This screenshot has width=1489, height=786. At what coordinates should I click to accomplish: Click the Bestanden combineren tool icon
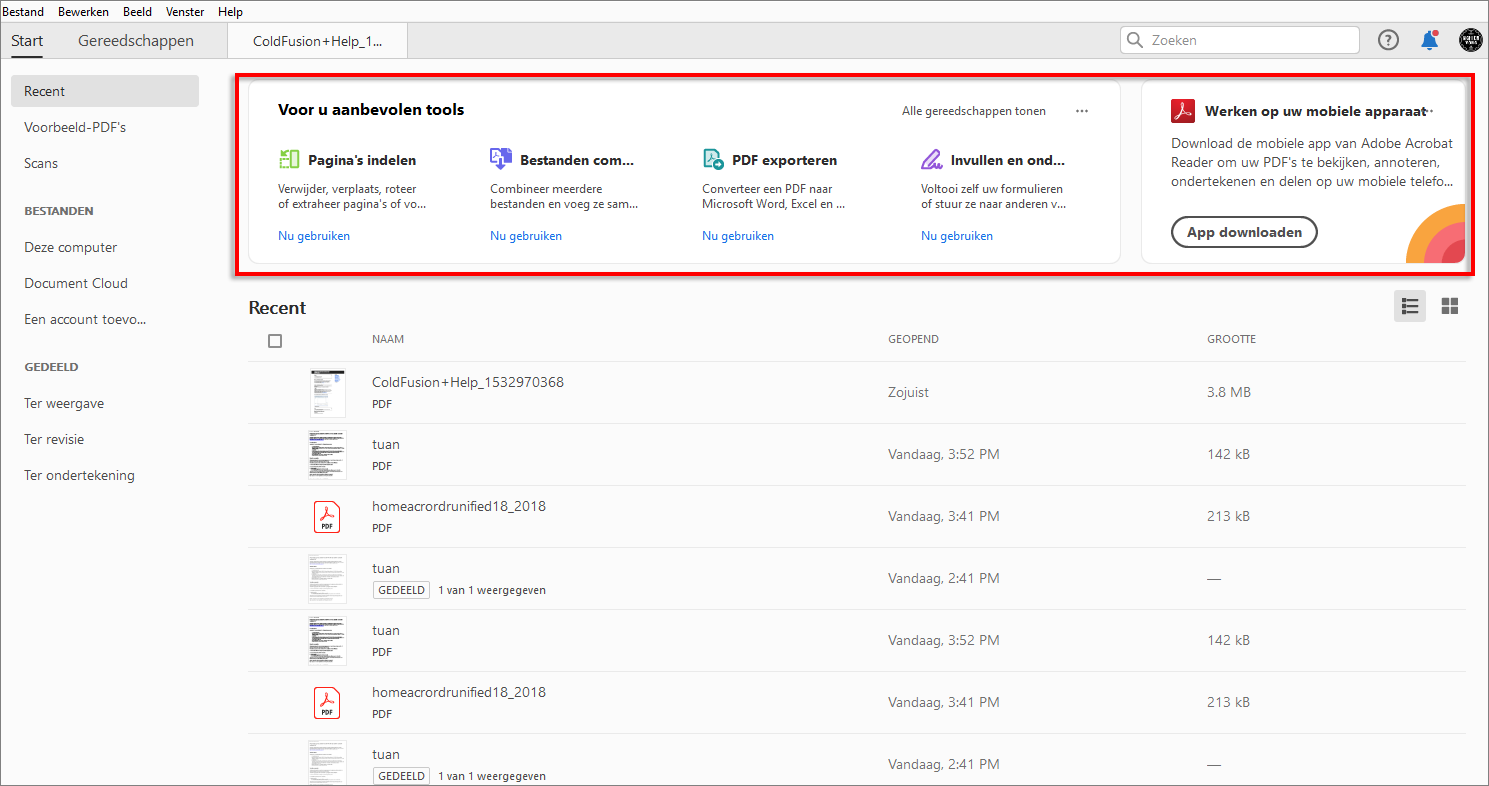501,159
